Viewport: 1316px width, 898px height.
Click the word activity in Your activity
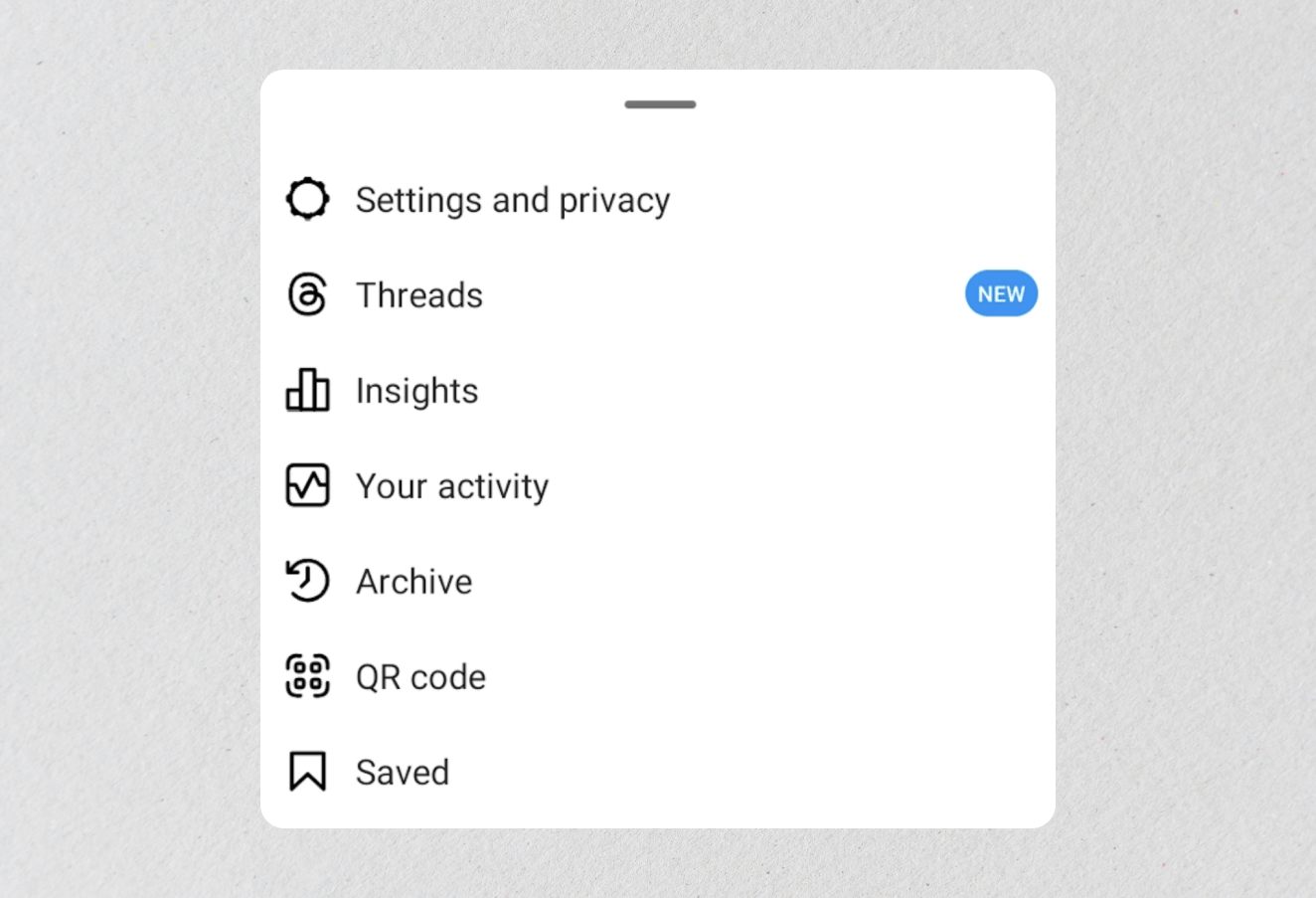[x=493, y=487]
